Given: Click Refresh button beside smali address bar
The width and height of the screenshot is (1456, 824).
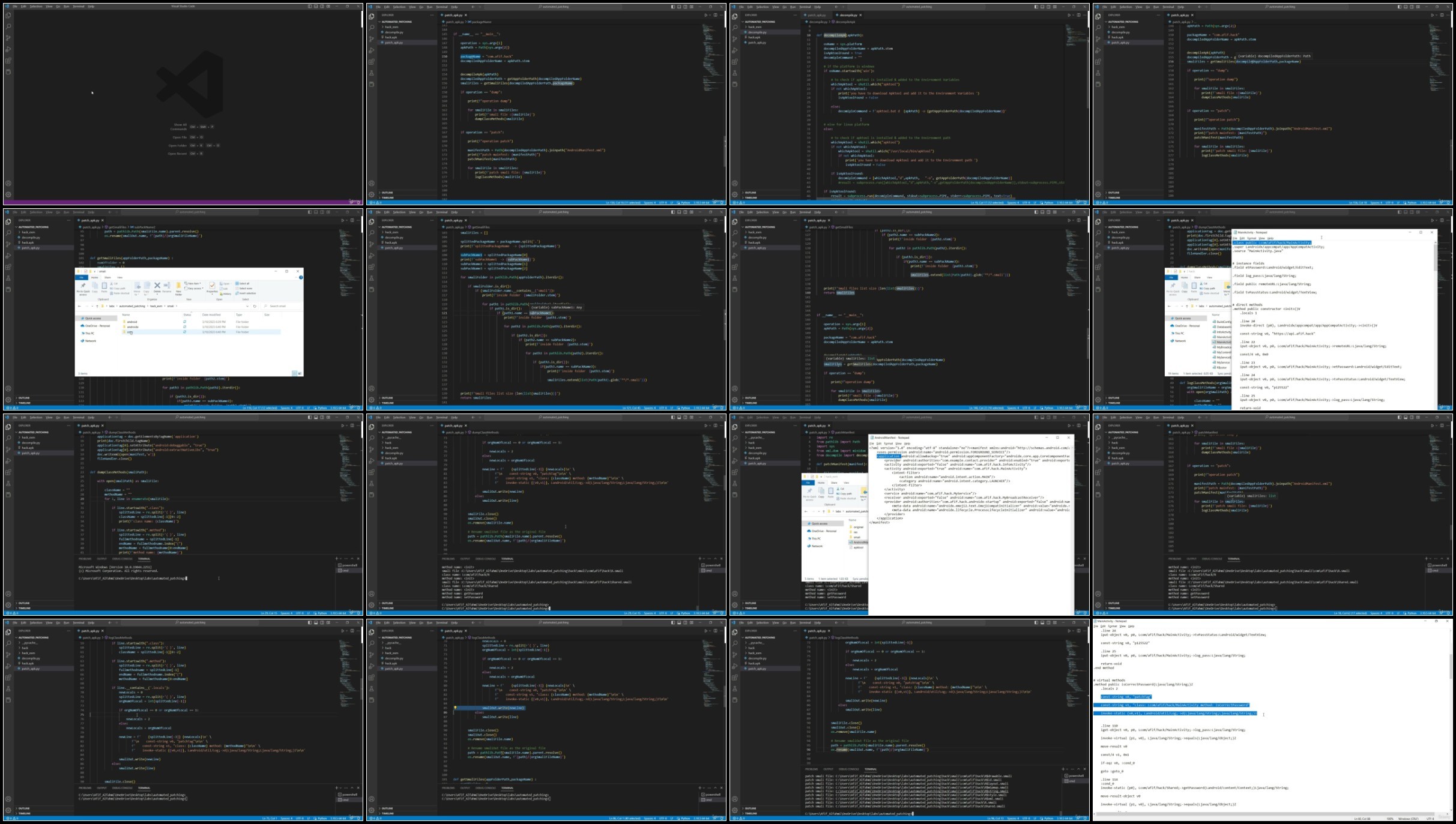Looking at the screenshot, I should click(x=255, y=306).
